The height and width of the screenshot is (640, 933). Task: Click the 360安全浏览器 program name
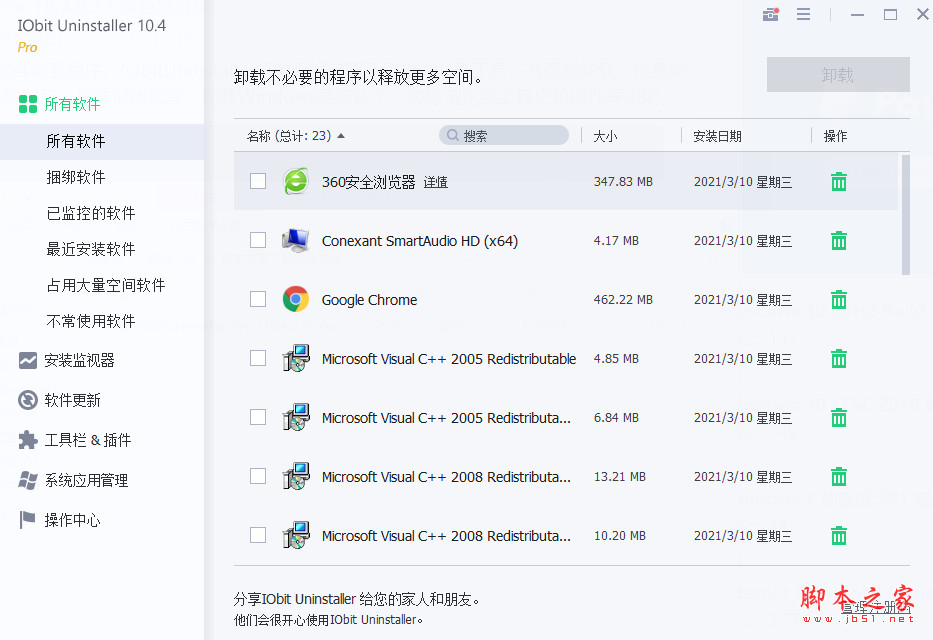coord(368,182)
